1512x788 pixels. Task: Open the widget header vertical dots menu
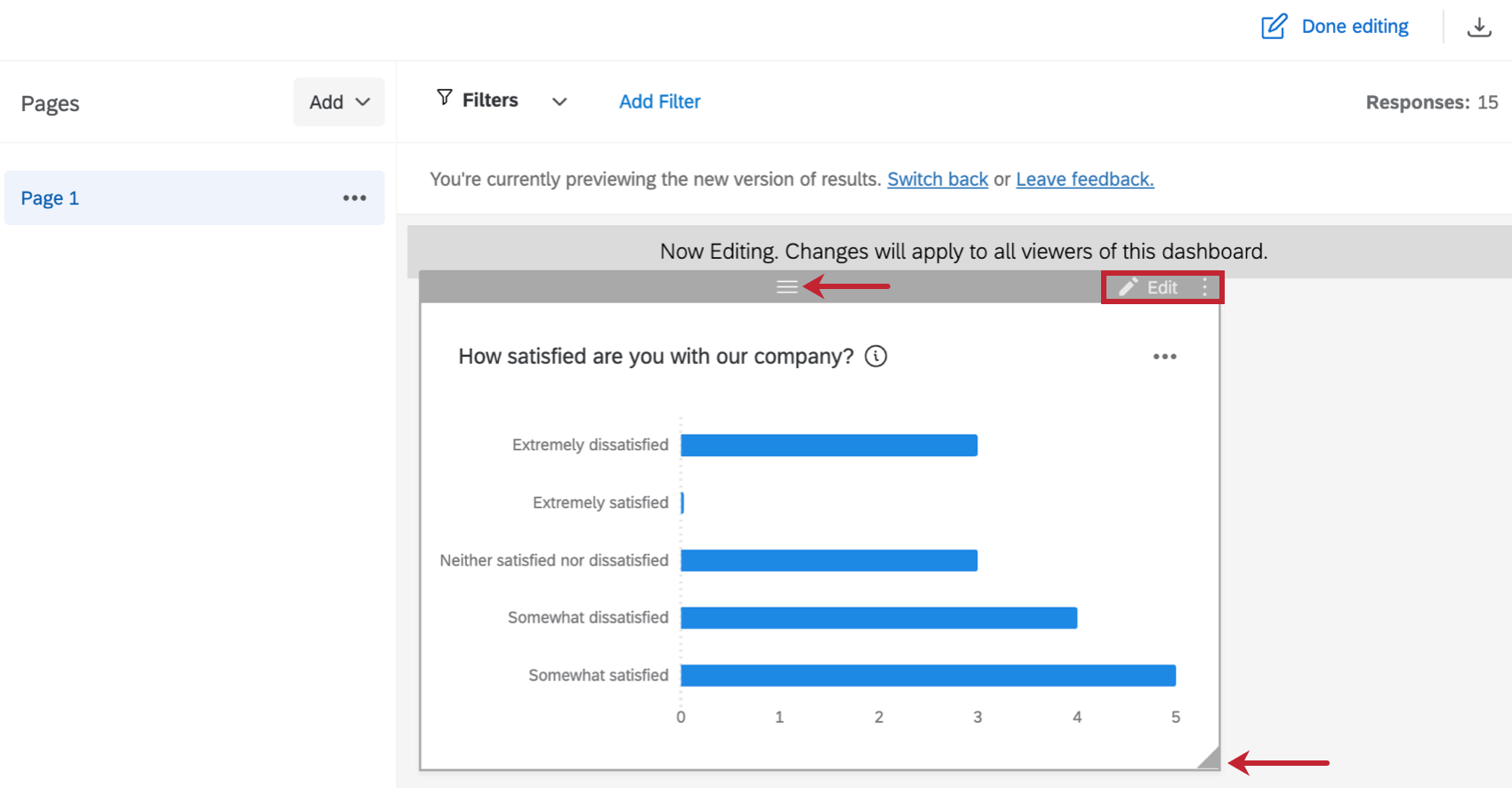tap(1205, 287)
